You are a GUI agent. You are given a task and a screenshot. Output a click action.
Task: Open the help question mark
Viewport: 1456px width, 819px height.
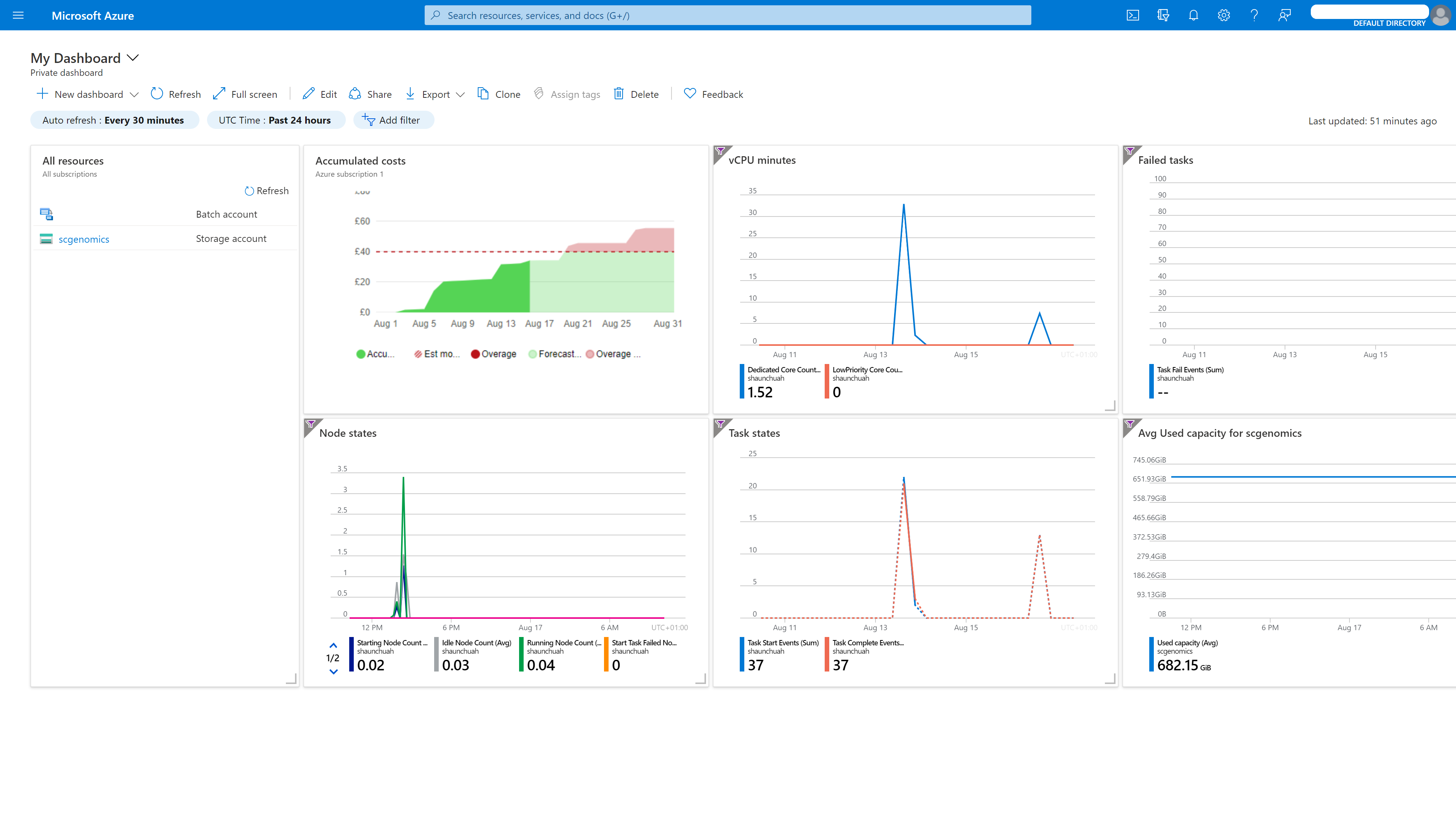[1254, 15]
